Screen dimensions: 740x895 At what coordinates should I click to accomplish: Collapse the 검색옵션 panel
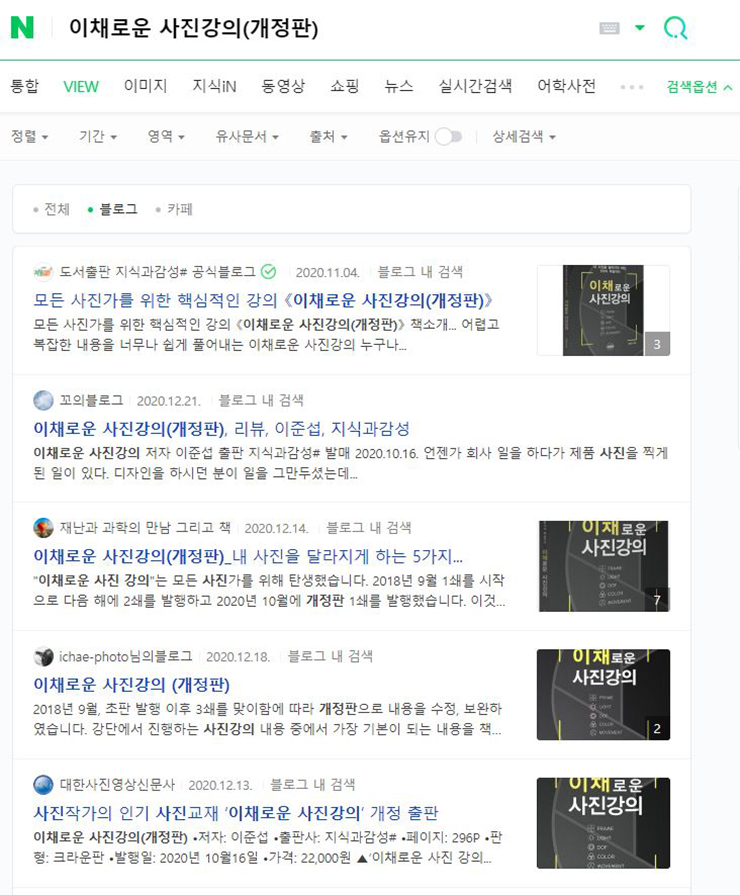tap(699, 87)
